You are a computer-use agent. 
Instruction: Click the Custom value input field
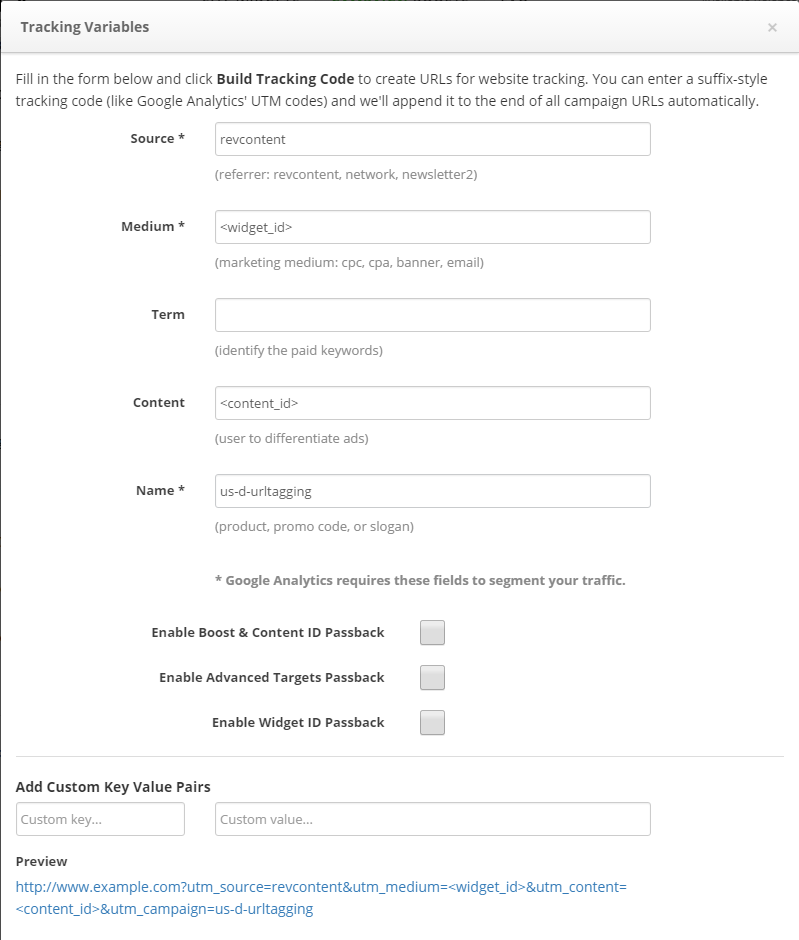[432, 819]
